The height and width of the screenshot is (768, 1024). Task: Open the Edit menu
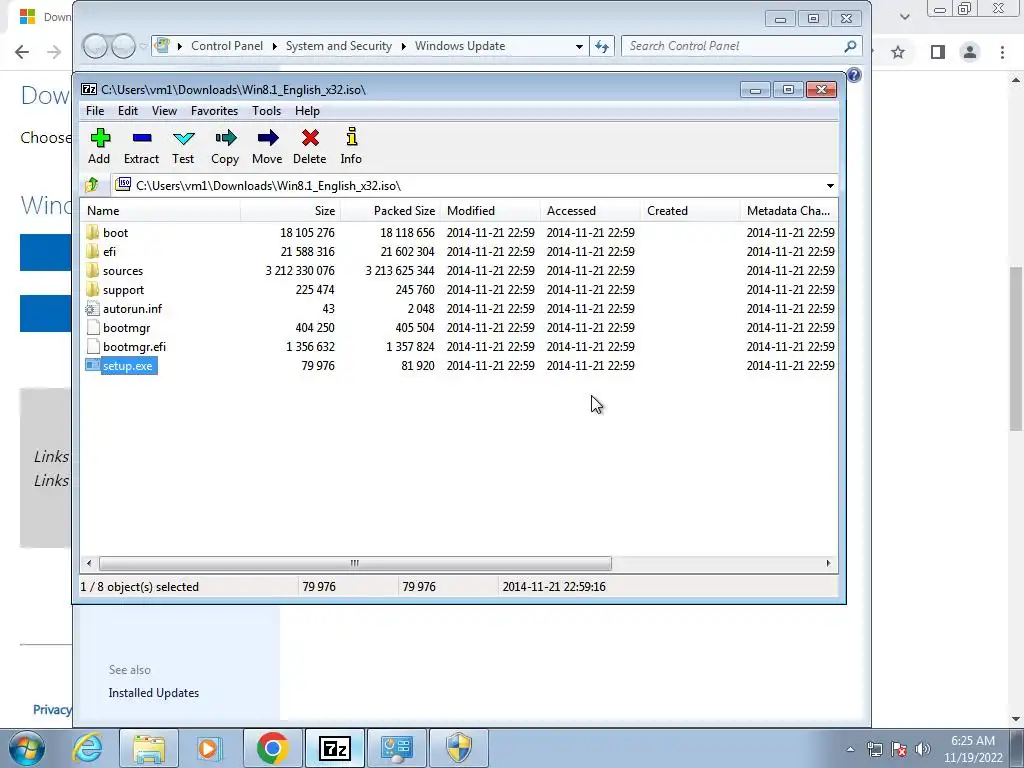pos(128,111)
